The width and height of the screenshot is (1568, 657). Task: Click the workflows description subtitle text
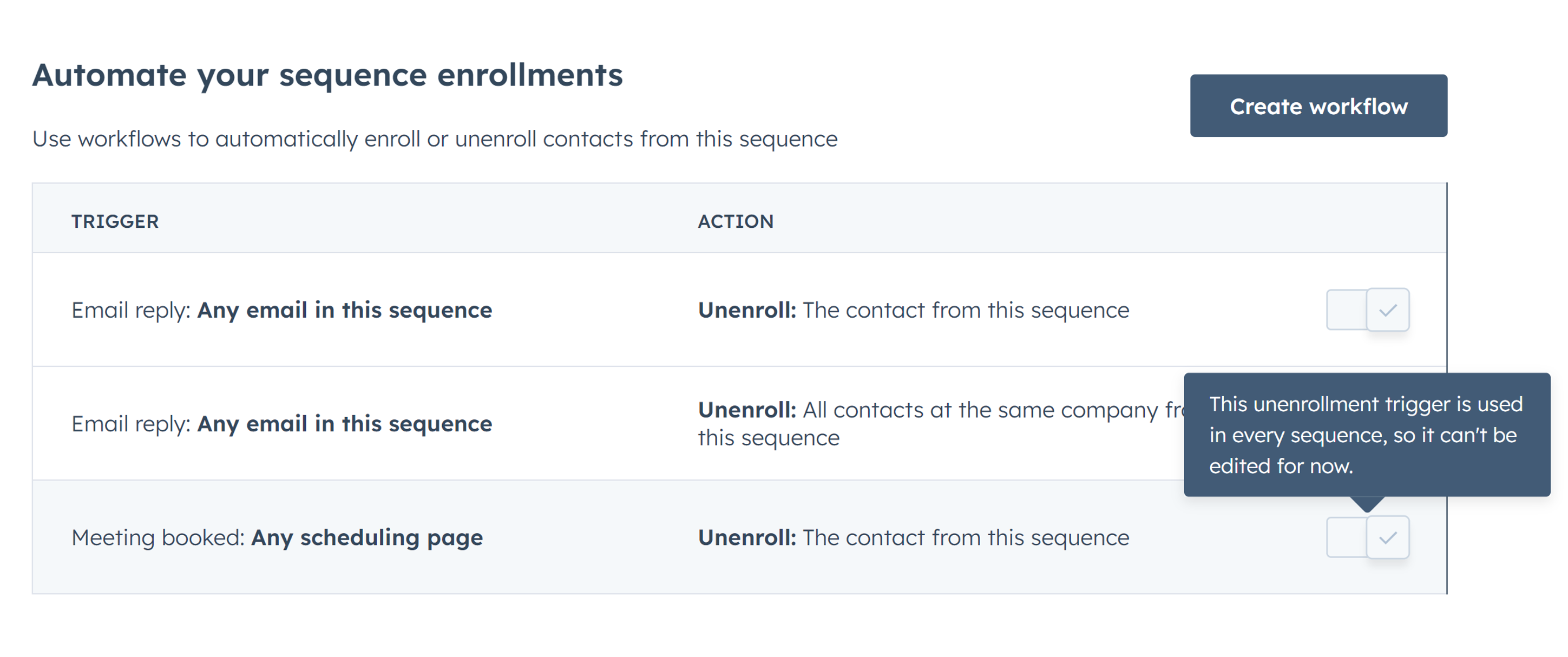click(435, 139)
